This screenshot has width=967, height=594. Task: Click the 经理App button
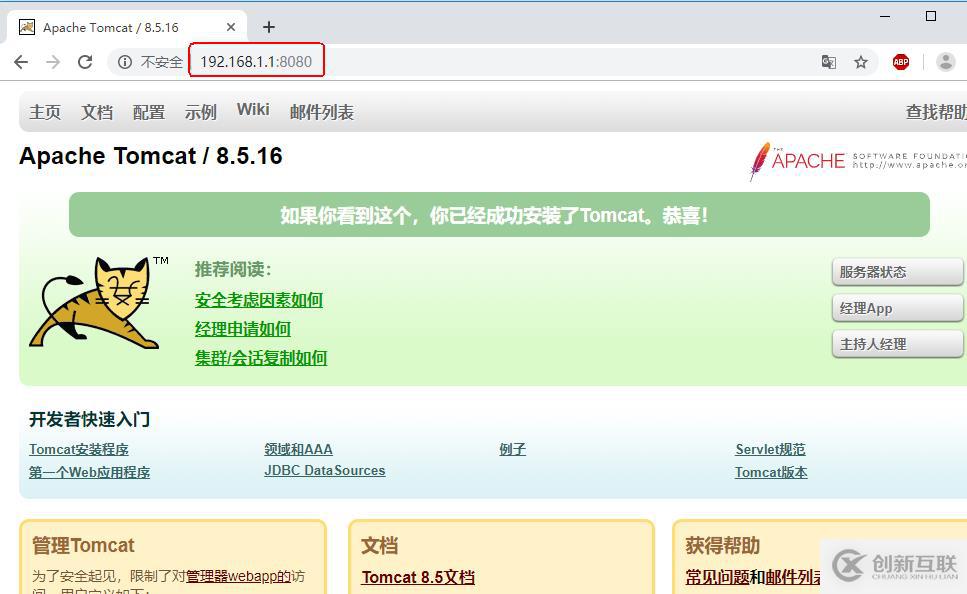(x=897, y=308)
